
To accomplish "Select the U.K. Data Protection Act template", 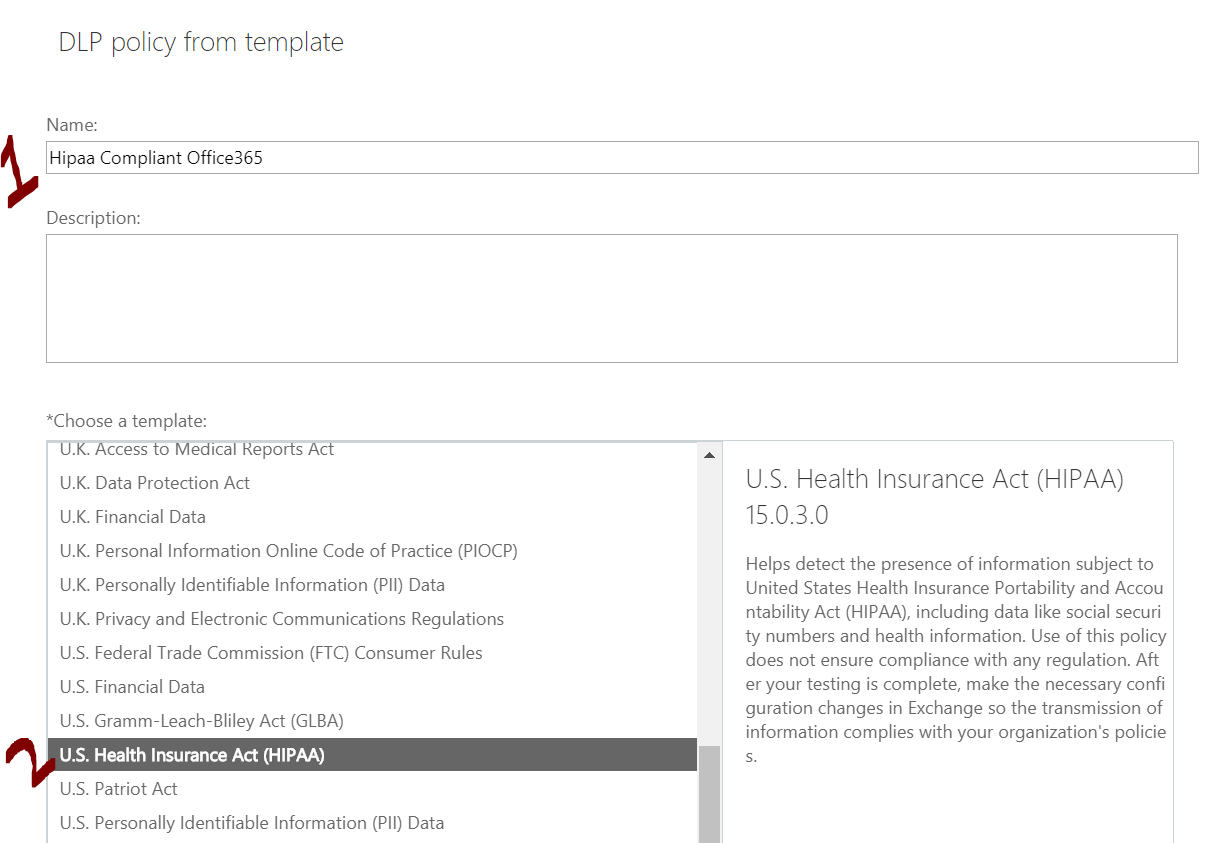I will point(154,482).
